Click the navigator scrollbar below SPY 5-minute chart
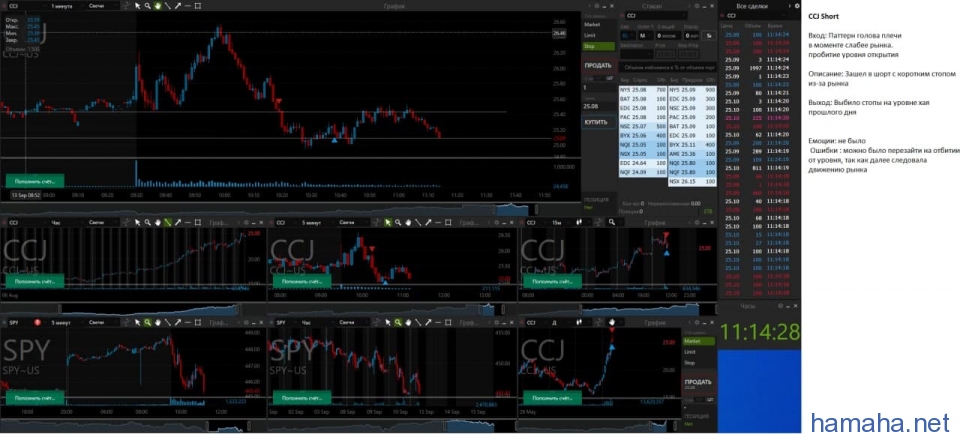Viewport: 960px width, 434px height. [x=133, y=425]
